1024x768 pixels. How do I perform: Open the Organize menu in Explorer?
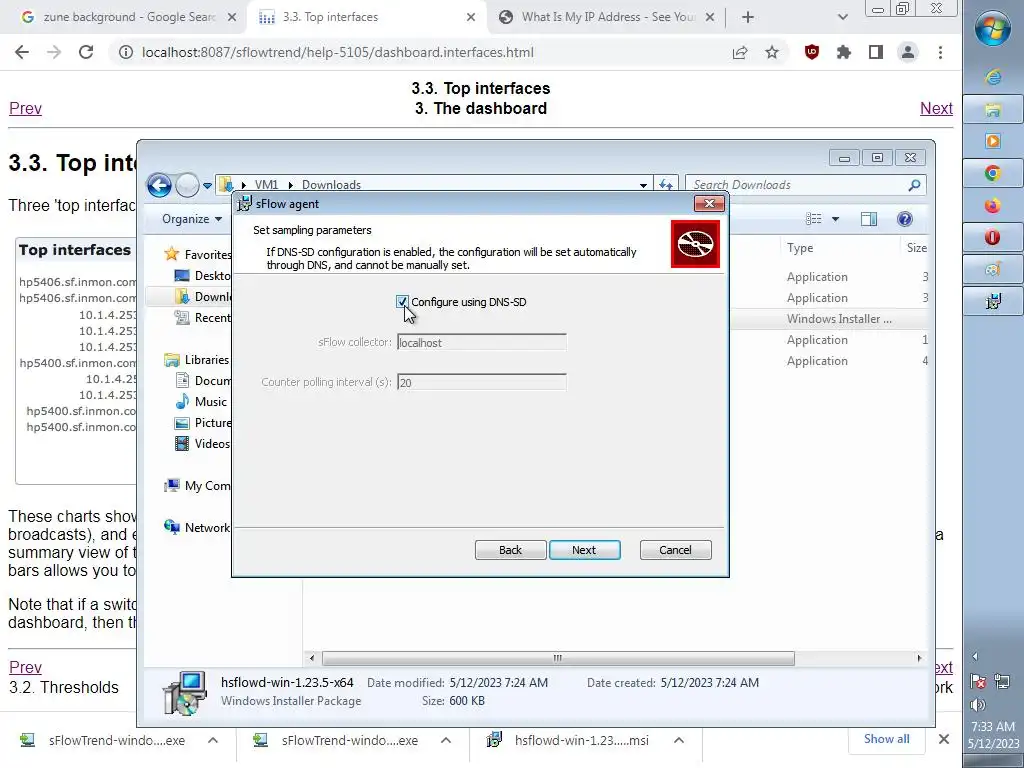(192, 219)
